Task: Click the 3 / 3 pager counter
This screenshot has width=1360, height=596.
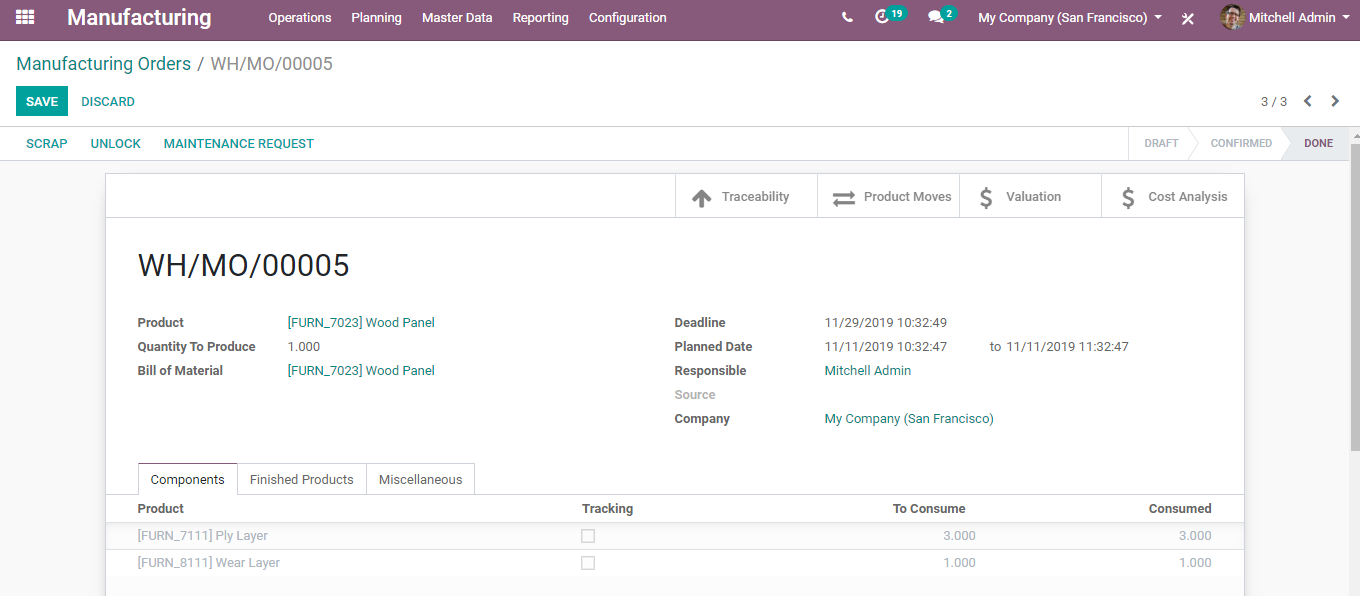Action: [x=1274, y=102]
